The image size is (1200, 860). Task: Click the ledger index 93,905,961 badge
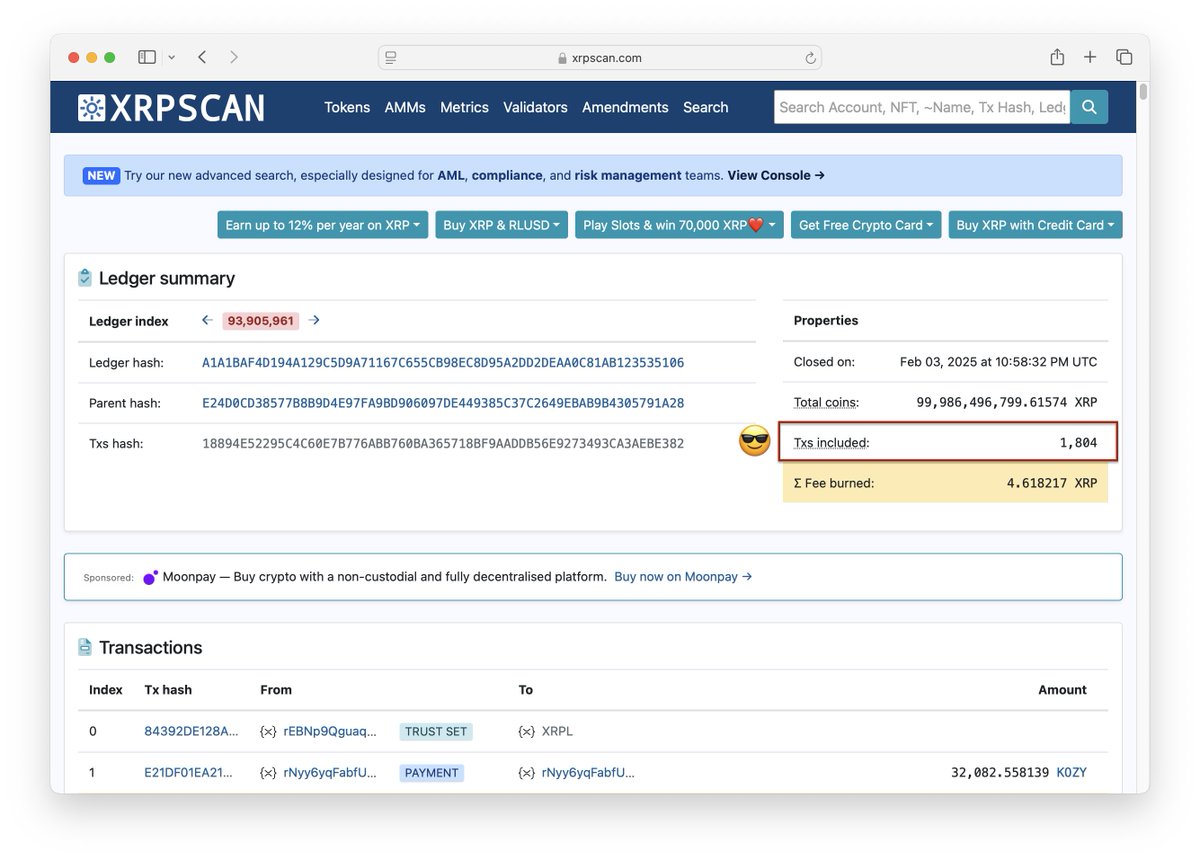tap(260, 321)
